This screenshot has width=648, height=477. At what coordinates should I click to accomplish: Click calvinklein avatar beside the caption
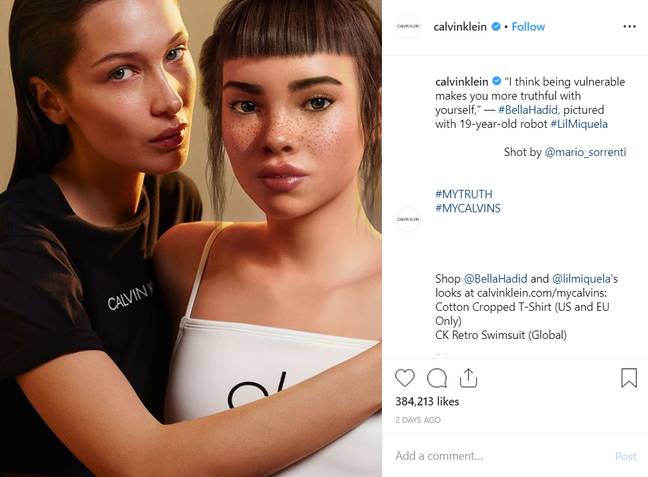(408, 219)
